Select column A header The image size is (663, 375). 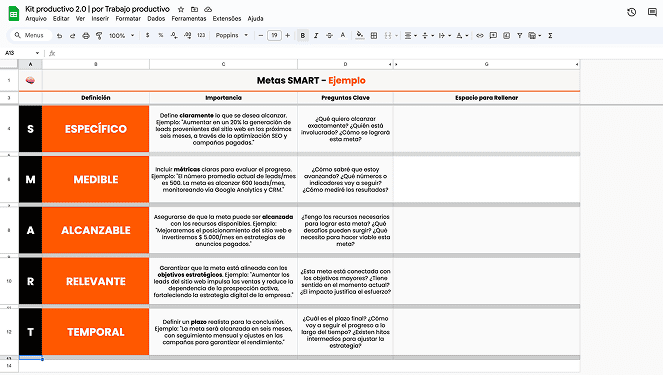(30, 64)
